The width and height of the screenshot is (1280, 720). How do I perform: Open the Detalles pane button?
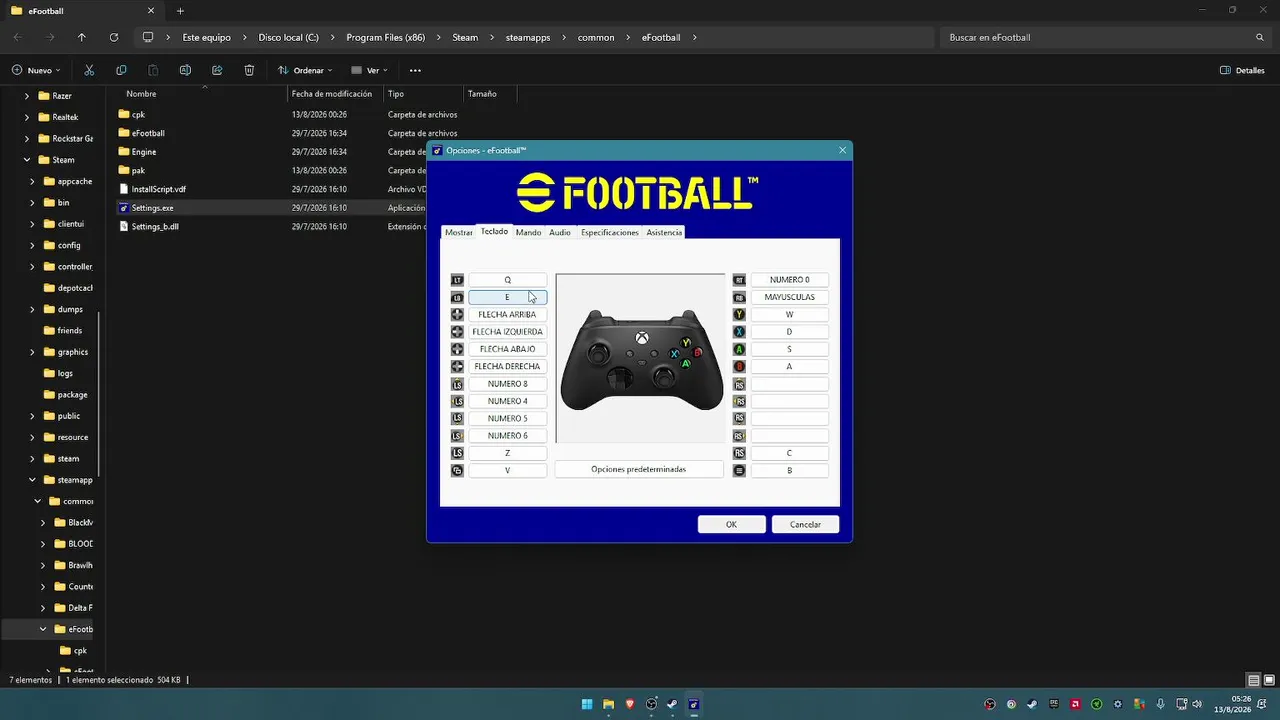[1243, 70]
